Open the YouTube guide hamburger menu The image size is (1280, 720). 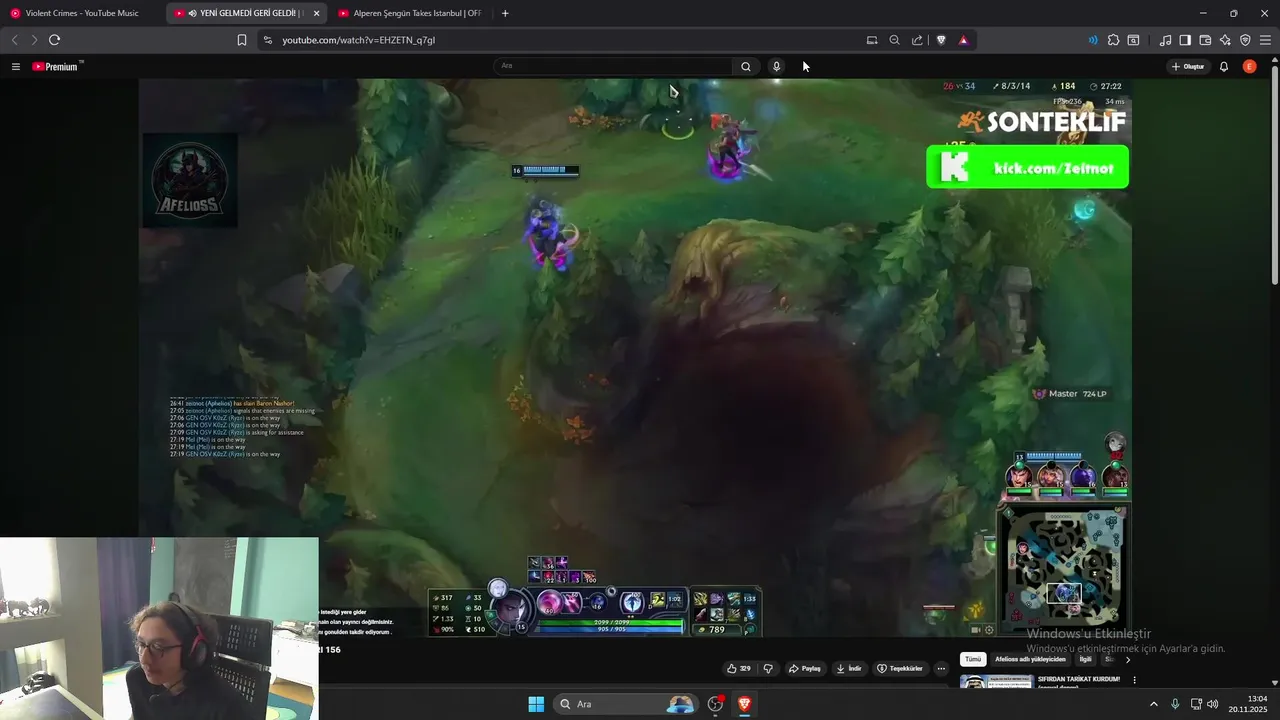[16, 66]
